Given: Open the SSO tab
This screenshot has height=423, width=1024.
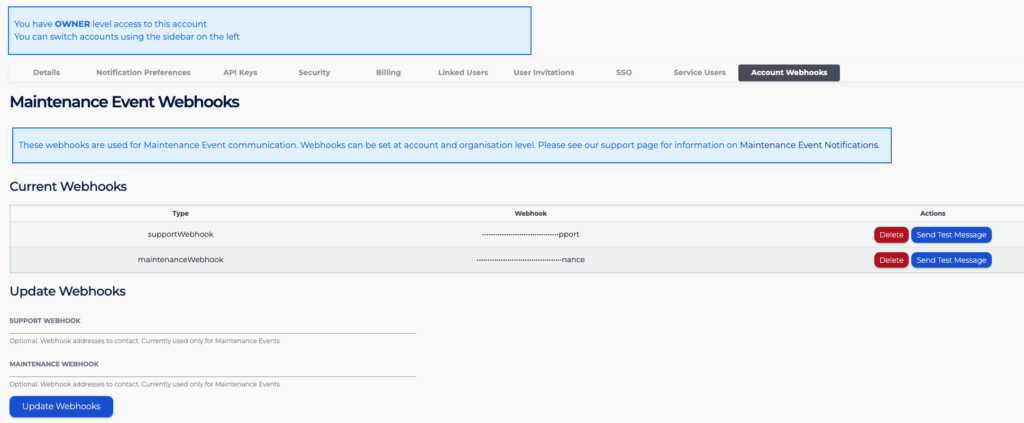Looking at the screenshot, I should [x=624, y=73].
